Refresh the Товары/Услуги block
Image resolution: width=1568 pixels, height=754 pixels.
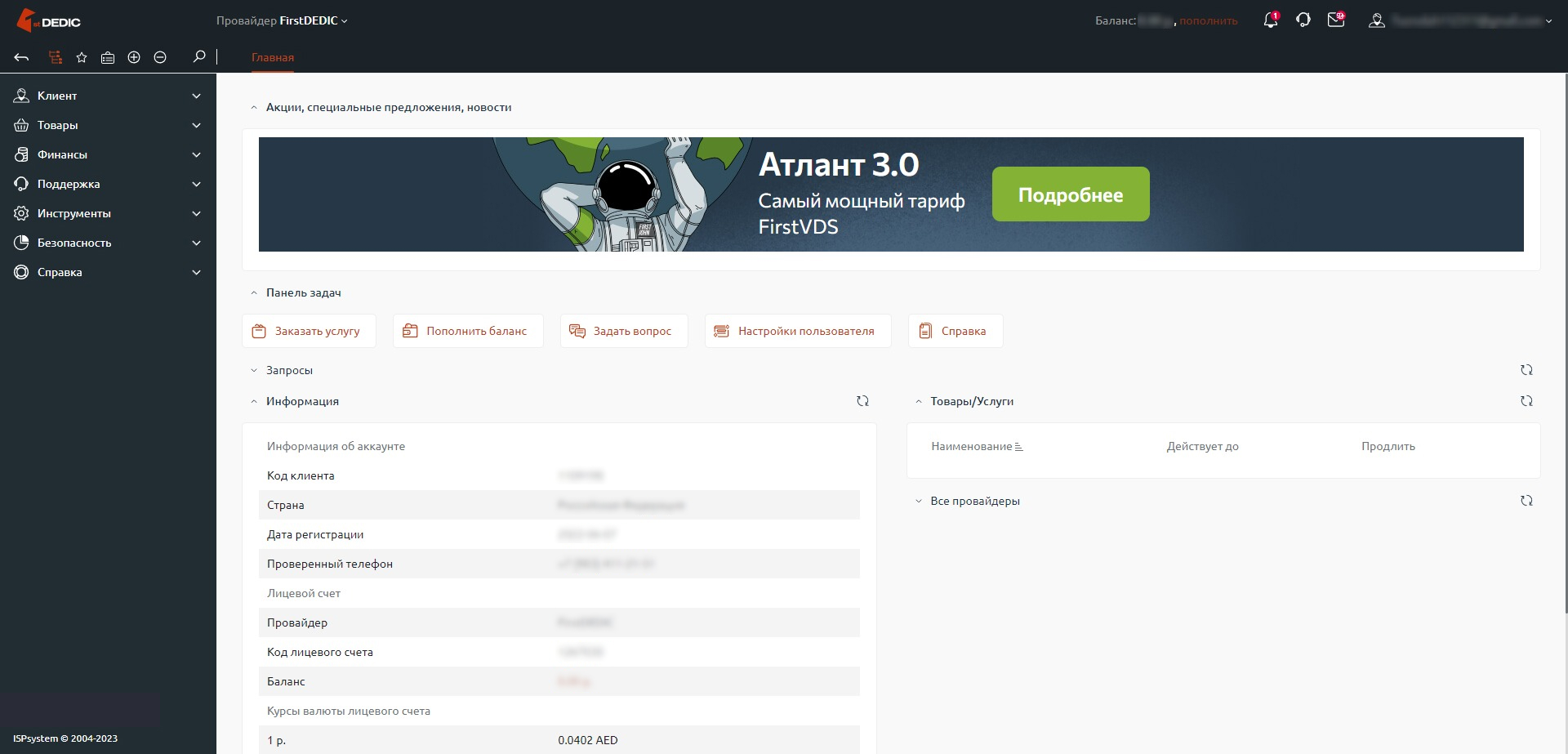coord(1526,401)
